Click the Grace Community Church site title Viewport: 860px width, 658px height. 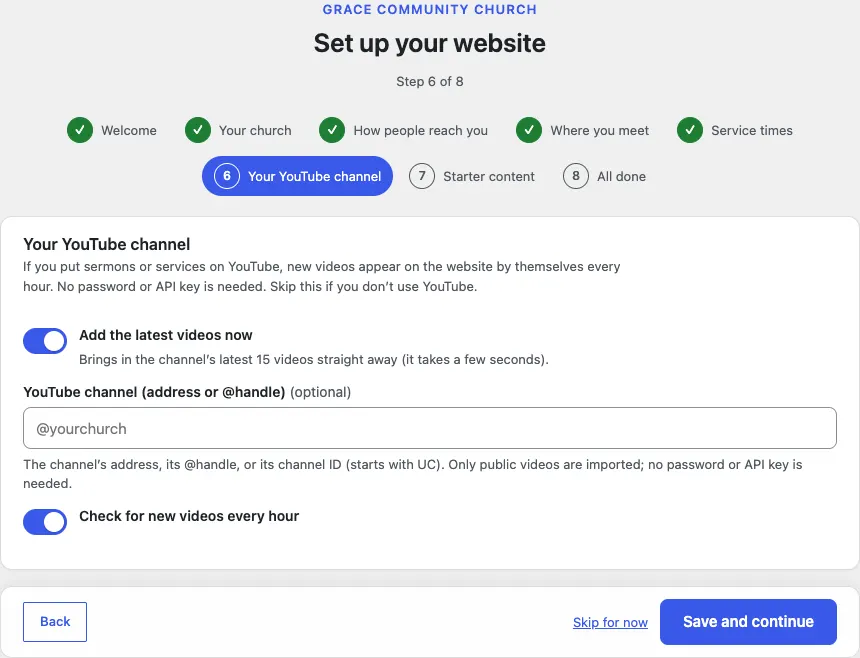(x=429, y=9)
